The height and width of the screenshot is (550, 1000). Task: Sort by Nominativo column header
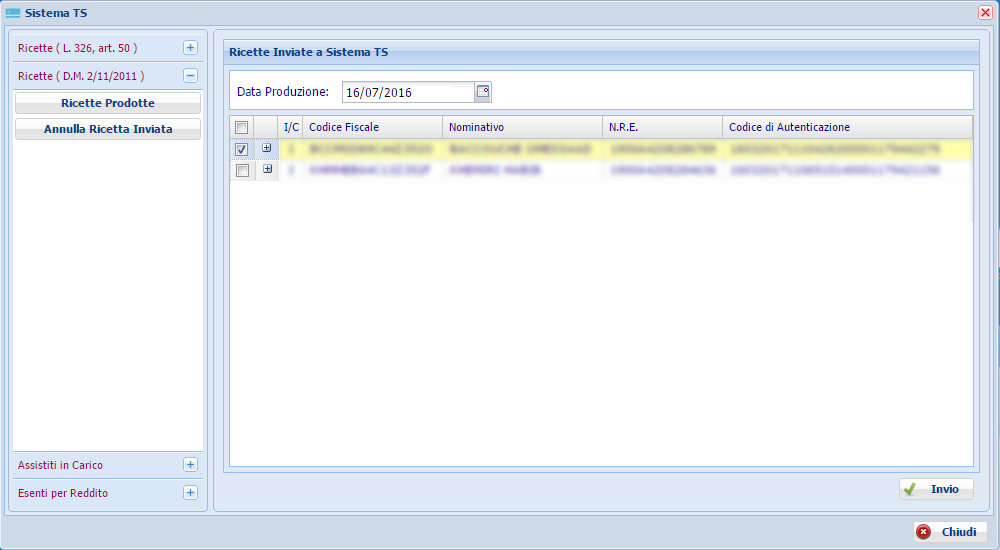(520, 128)
